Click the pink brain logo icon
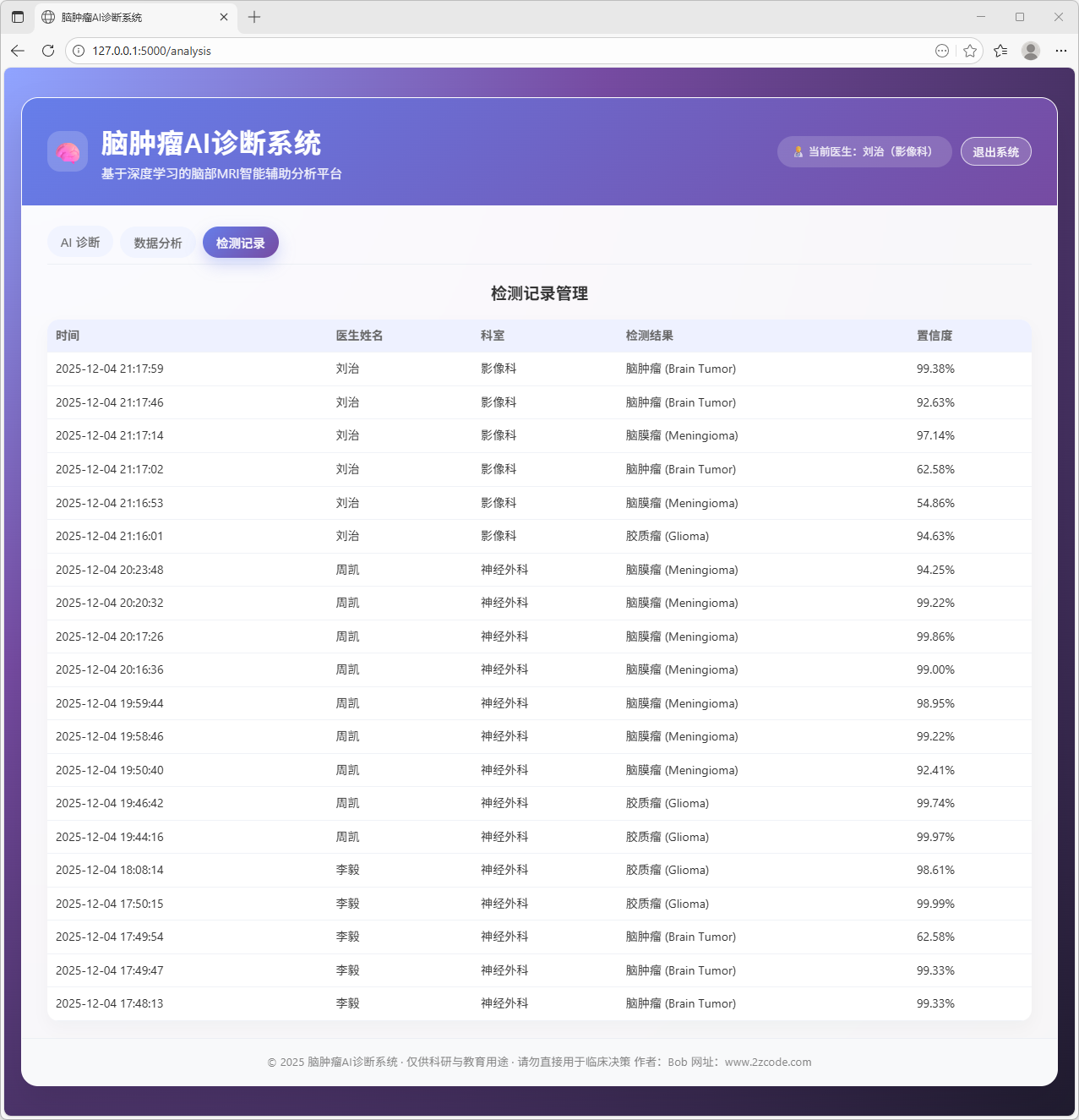Viewport: 1079px width, 1120px height. (68, 152)
